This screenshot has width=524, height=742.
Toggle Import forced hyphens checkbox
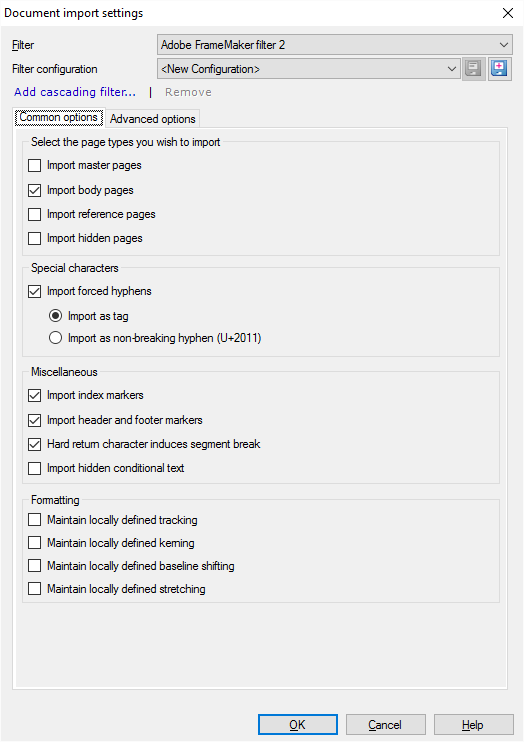click(35, 291)
